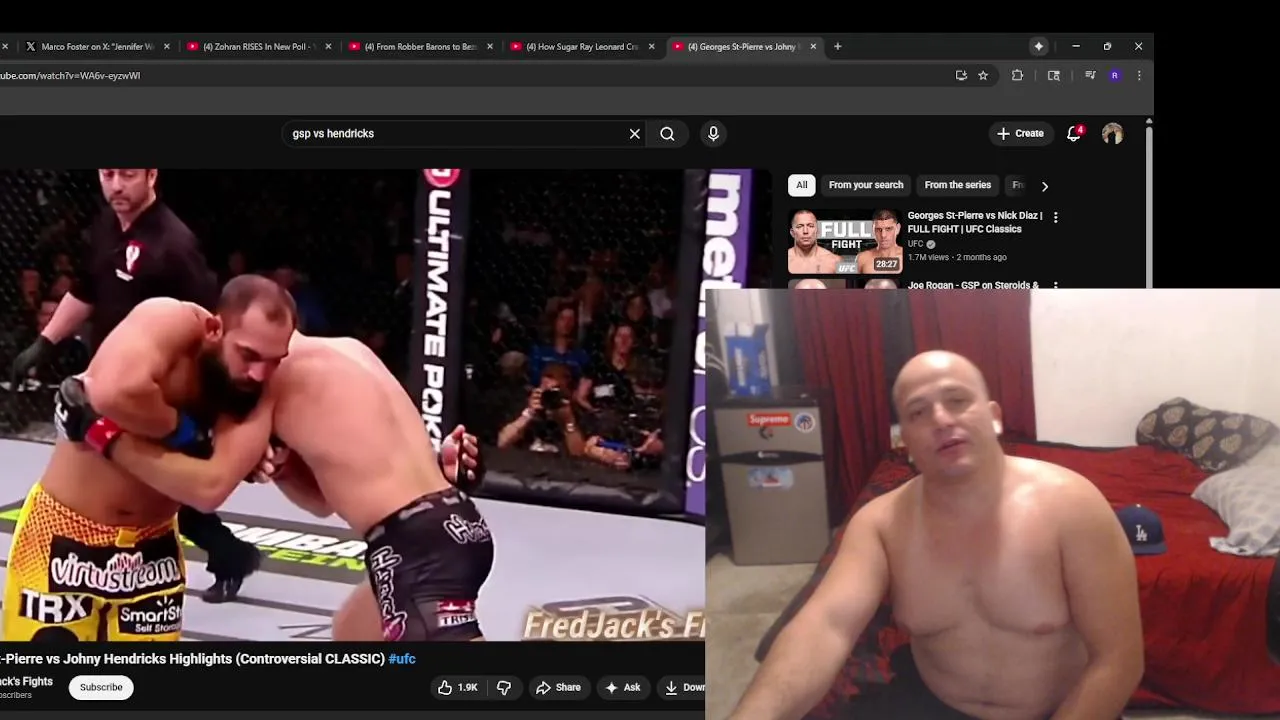Restore down the Chrome window

pos(1107,46)
